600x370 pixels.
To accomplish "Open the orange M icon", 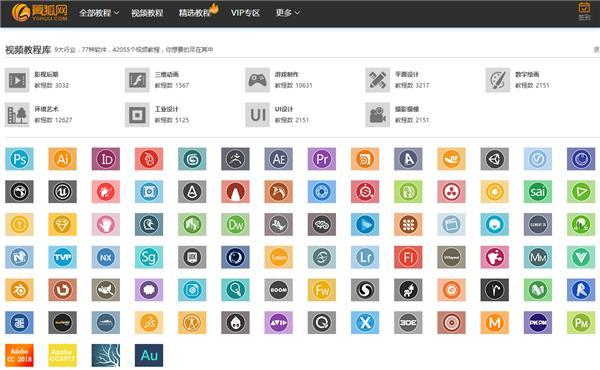I will tap(495, 323).
